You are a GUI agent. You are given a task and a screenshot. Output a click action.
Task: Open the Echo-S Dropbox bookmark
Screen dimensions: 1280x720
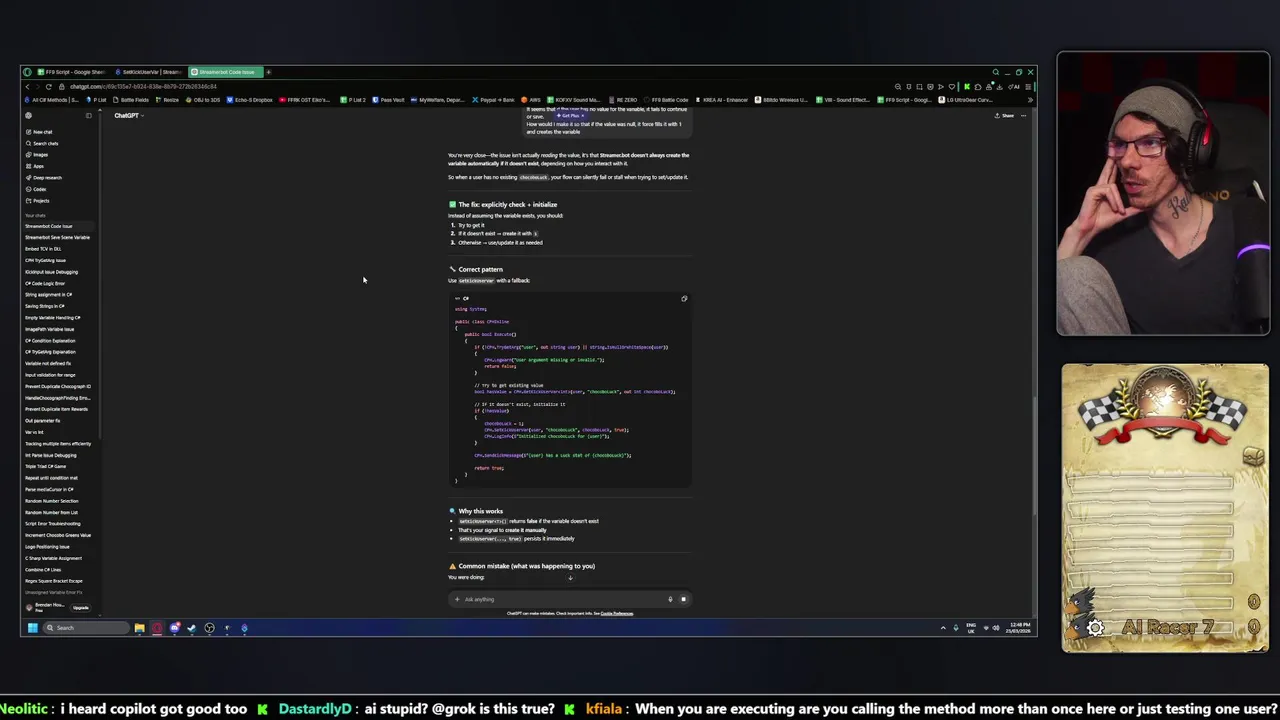coord(250,100)
